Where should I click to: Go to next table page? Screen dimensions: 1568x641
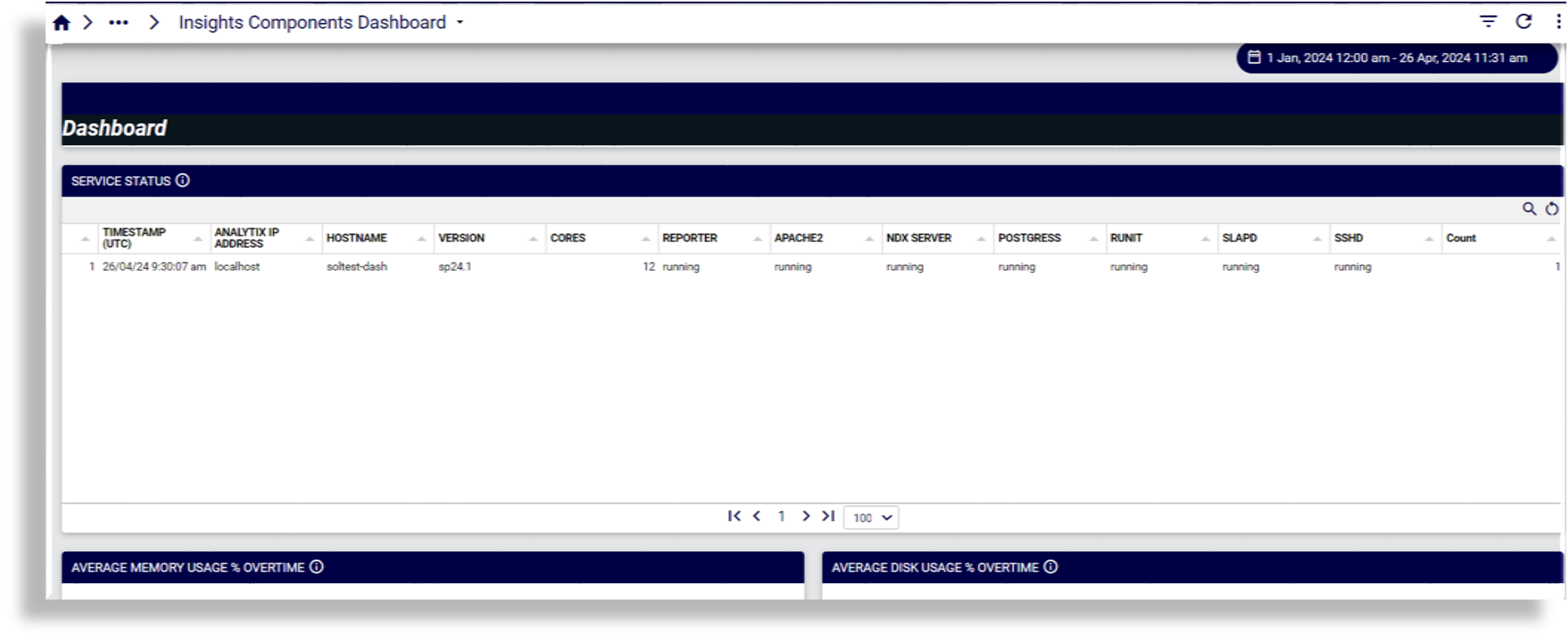806,516
